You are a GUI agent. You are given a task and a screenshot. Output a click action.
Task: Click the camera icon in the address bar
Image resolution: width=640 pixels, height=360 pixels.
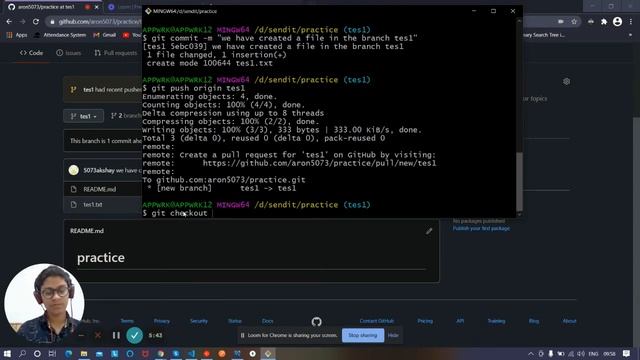point(561,22)
